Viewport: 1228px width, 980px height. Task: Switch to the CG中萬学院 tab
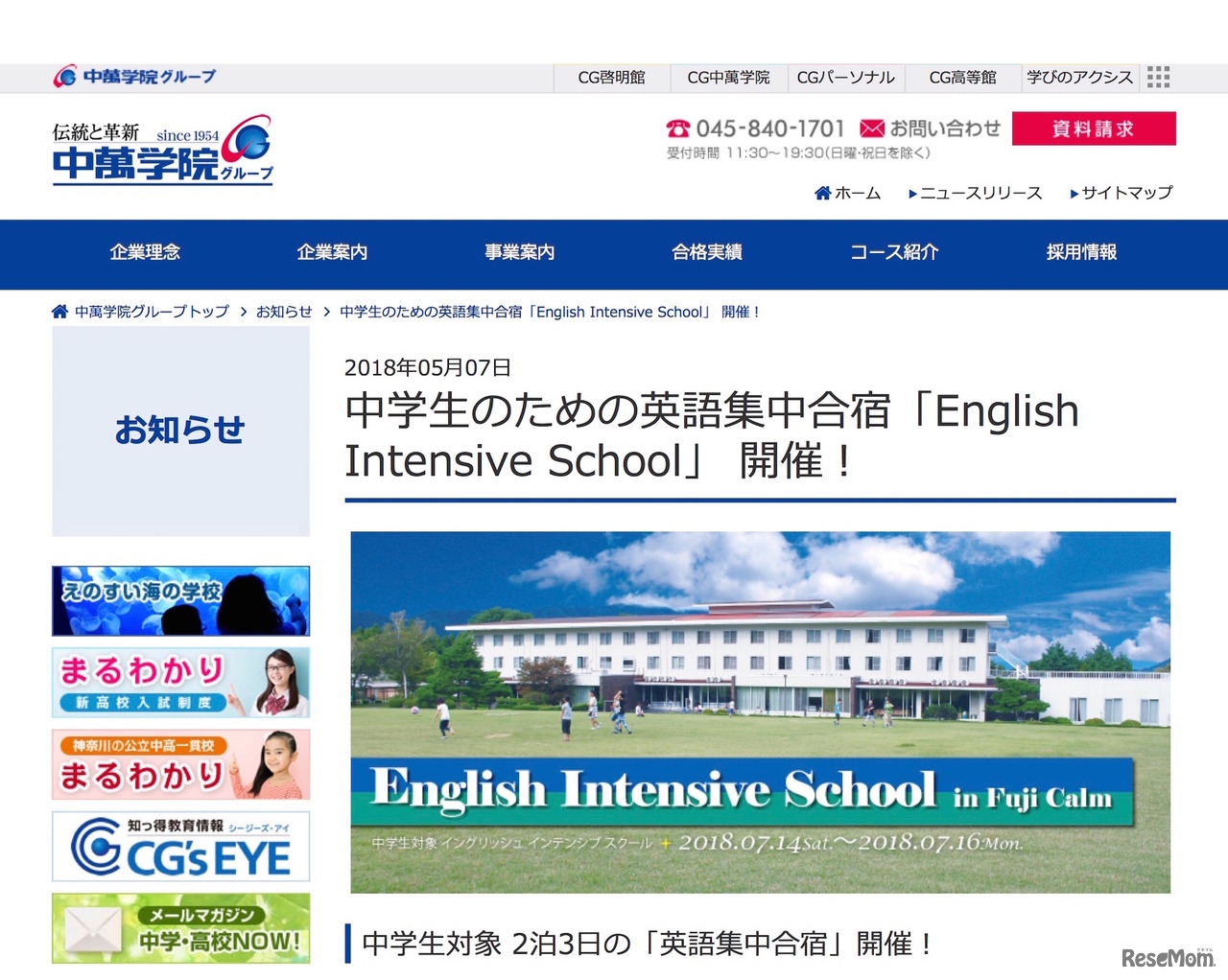(727, 78)
